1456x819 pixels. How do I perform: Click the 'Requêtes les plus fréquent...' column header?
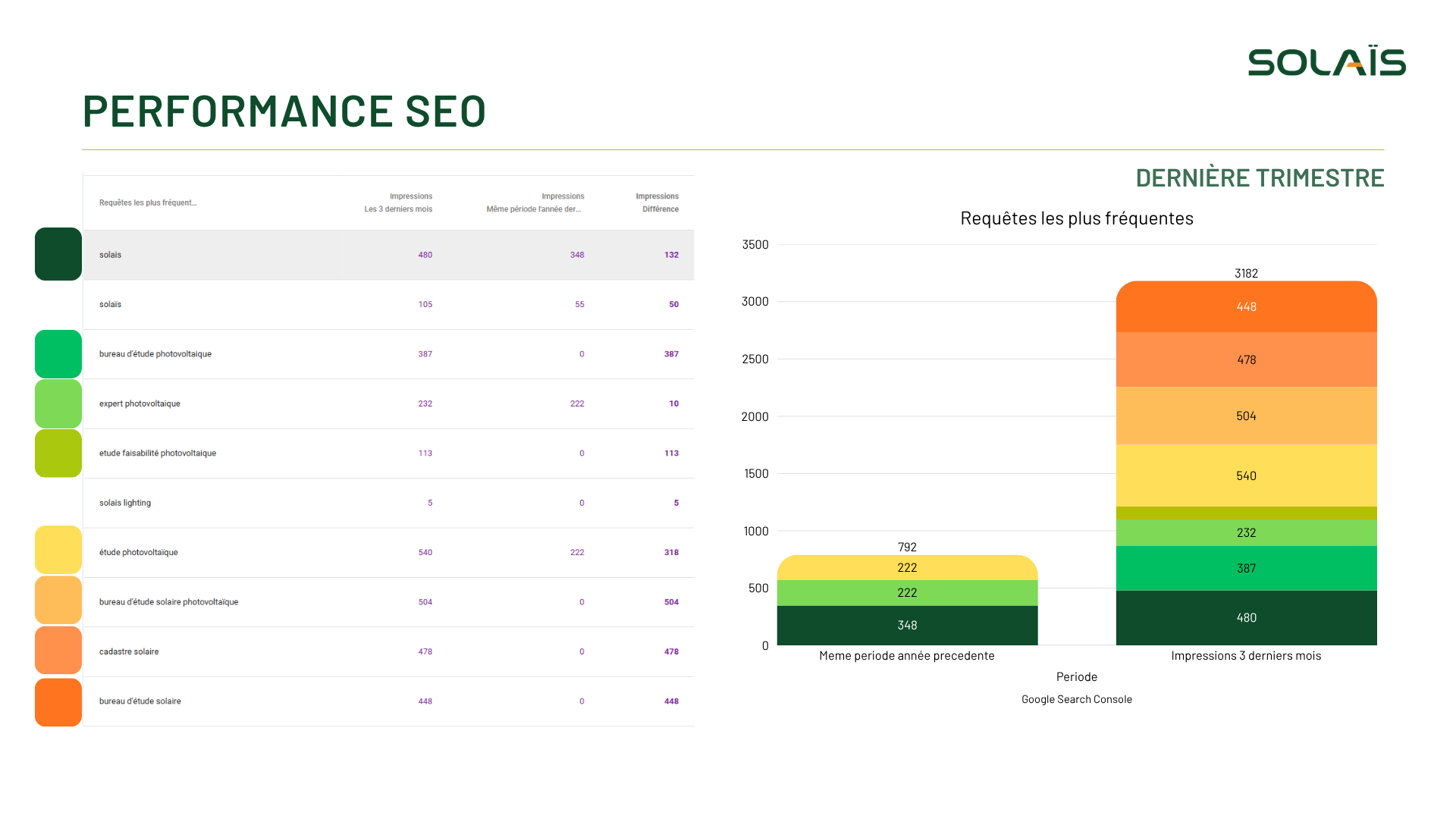[148, 202]
